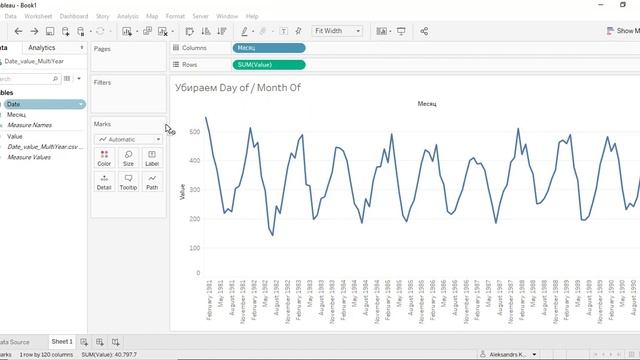Save the workbook with the Save icon
Image resolution: width=640 pixels, height=360 pixels.
[x=50, y=31]
